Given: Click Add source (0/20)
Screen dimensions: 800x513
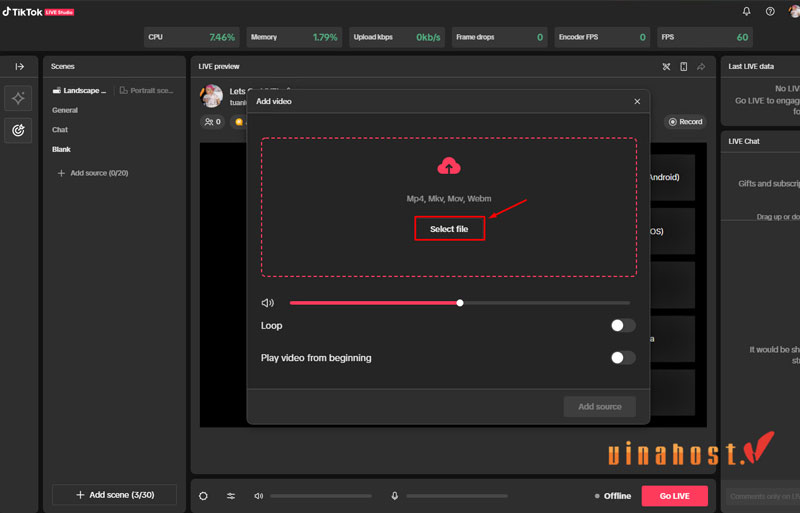Looking at the screenshot, I should (x=93, y=173).
